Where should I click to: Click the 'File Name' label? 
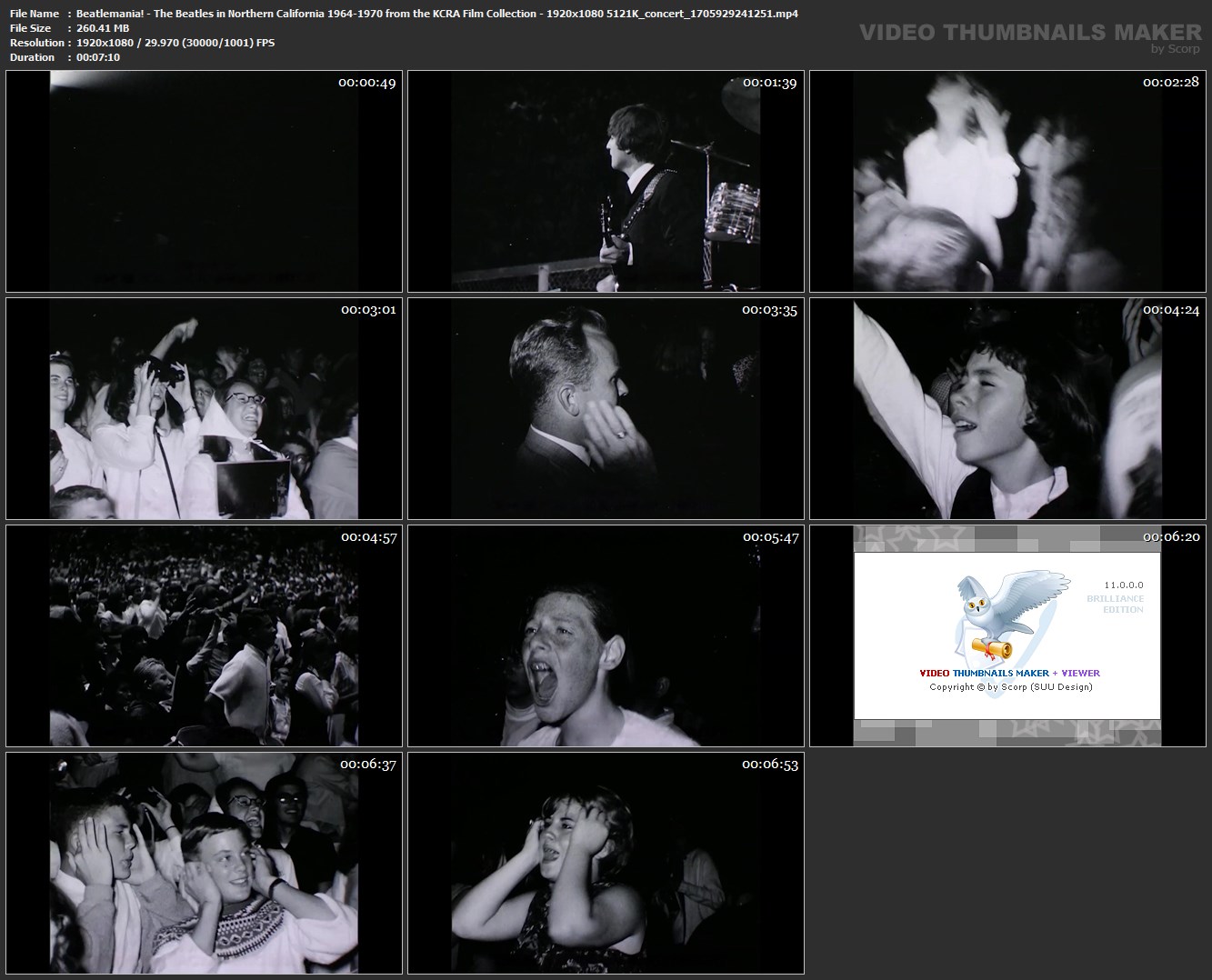point(35,14)
